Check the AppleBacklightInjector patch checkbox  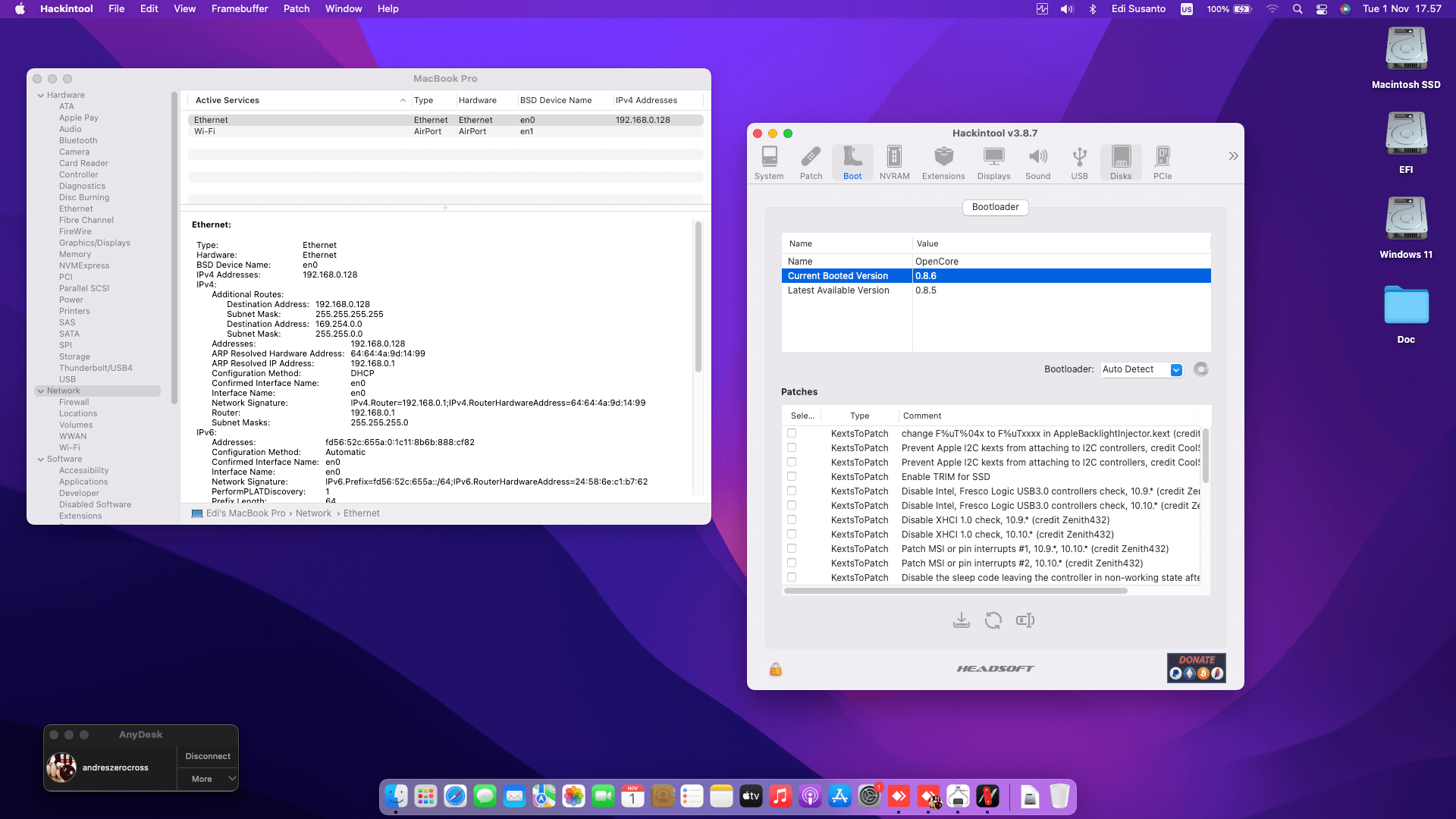click(792, 434)
